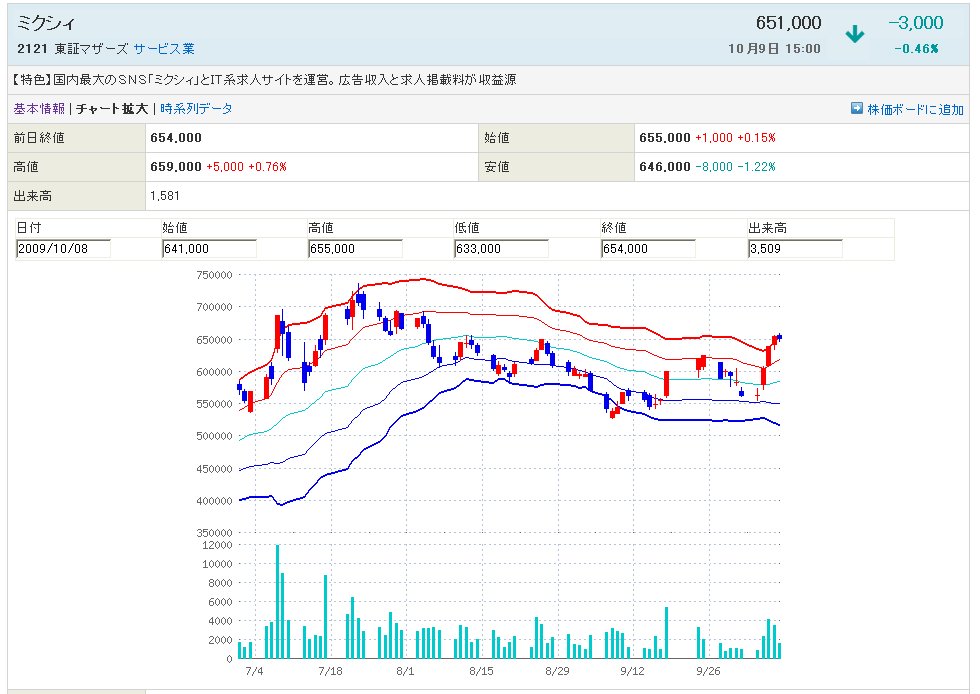The width and height of the screenshot is (980, 694).
Task: Click the -0.46% change percentage
Action: pyautogui.click(x=916, y=48)
